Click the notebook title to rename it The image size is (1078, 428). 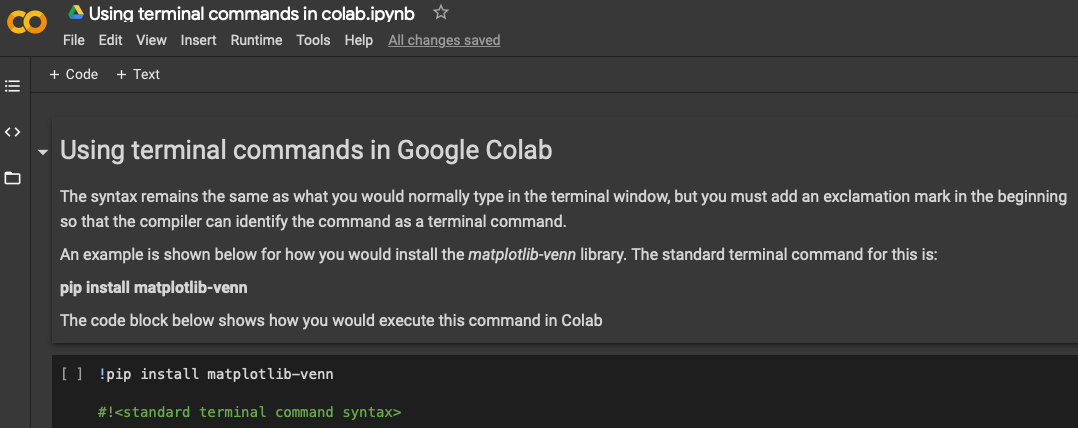[252, 13]
